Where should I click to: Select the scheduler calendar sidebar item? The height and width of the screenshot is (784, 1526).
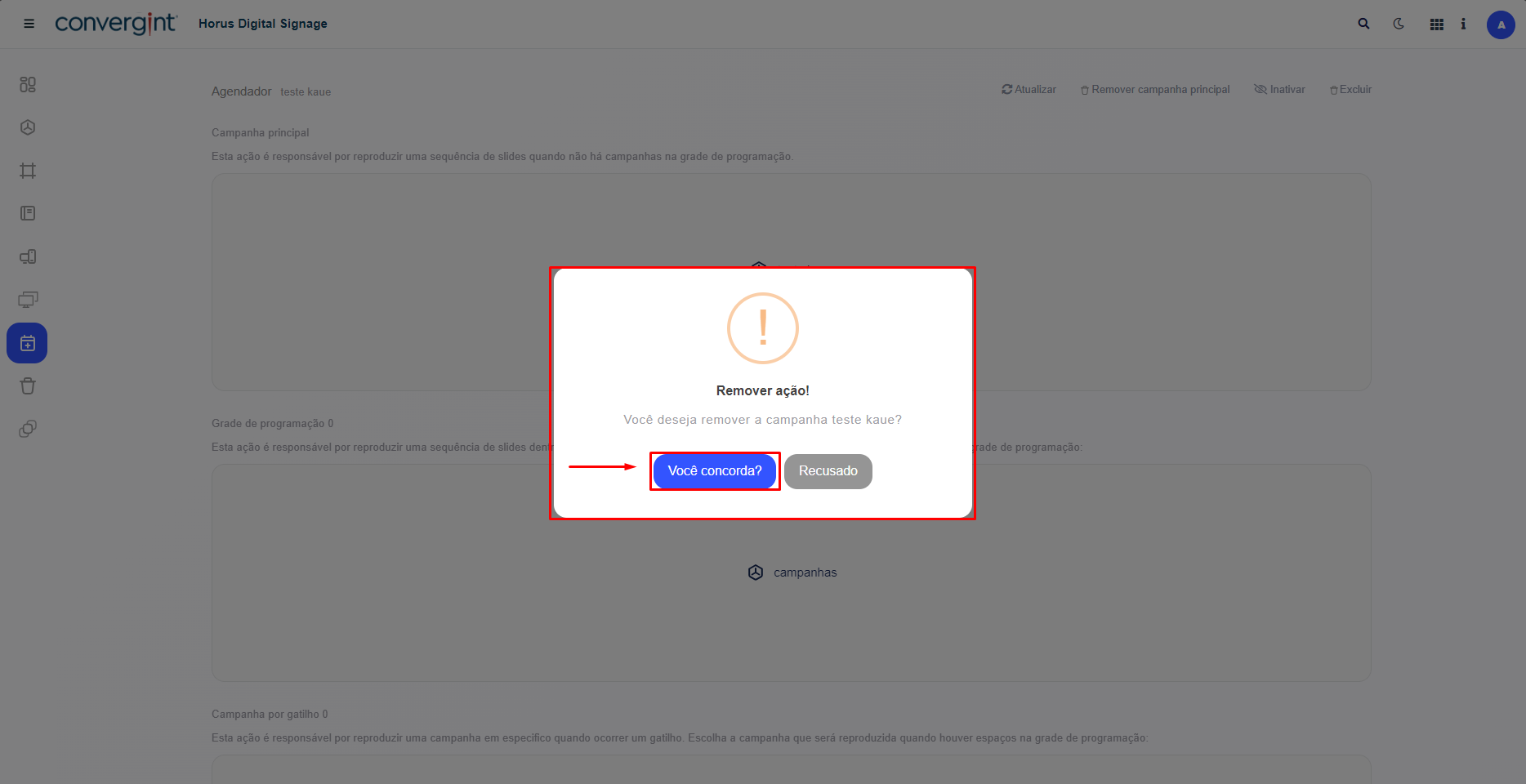pyautogui.click(x=27, y=343)
